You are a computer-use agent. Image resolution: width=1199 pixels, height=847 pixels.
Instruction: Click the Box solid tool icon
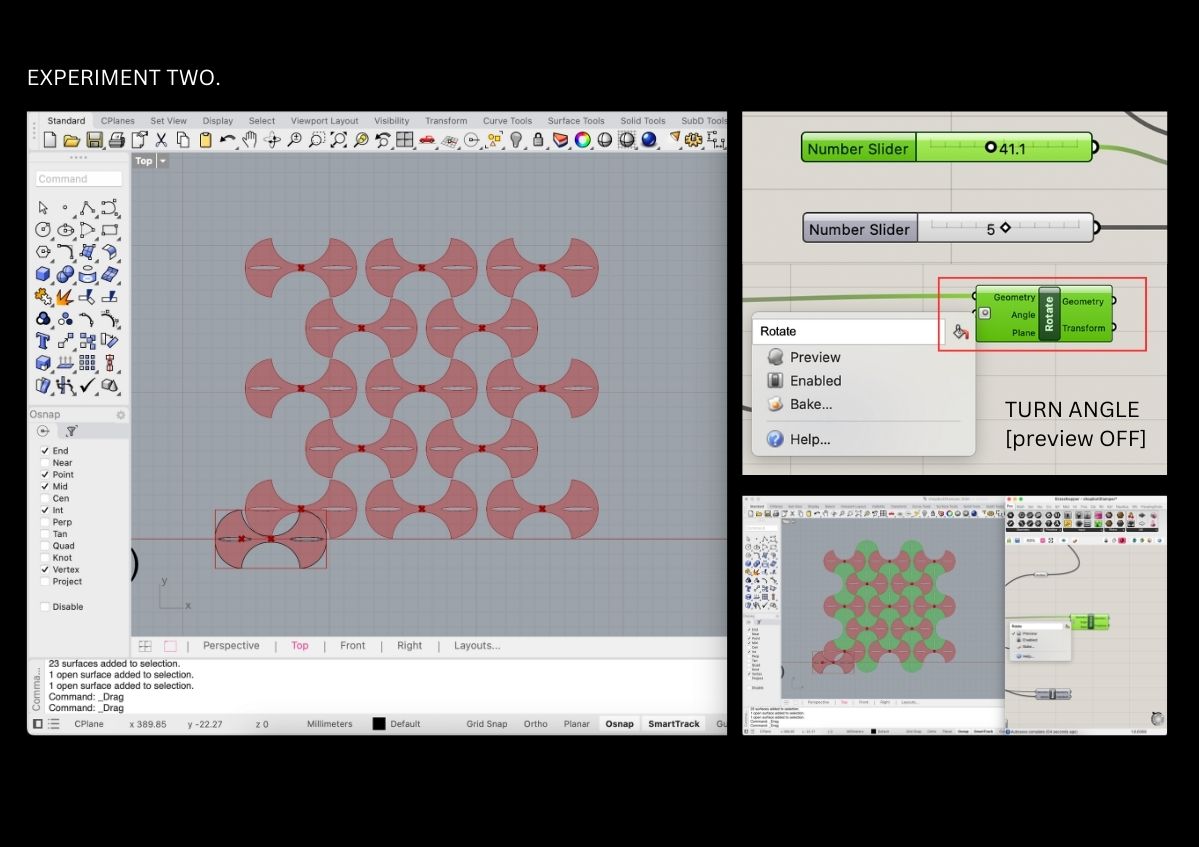click(x=43, y=273)
